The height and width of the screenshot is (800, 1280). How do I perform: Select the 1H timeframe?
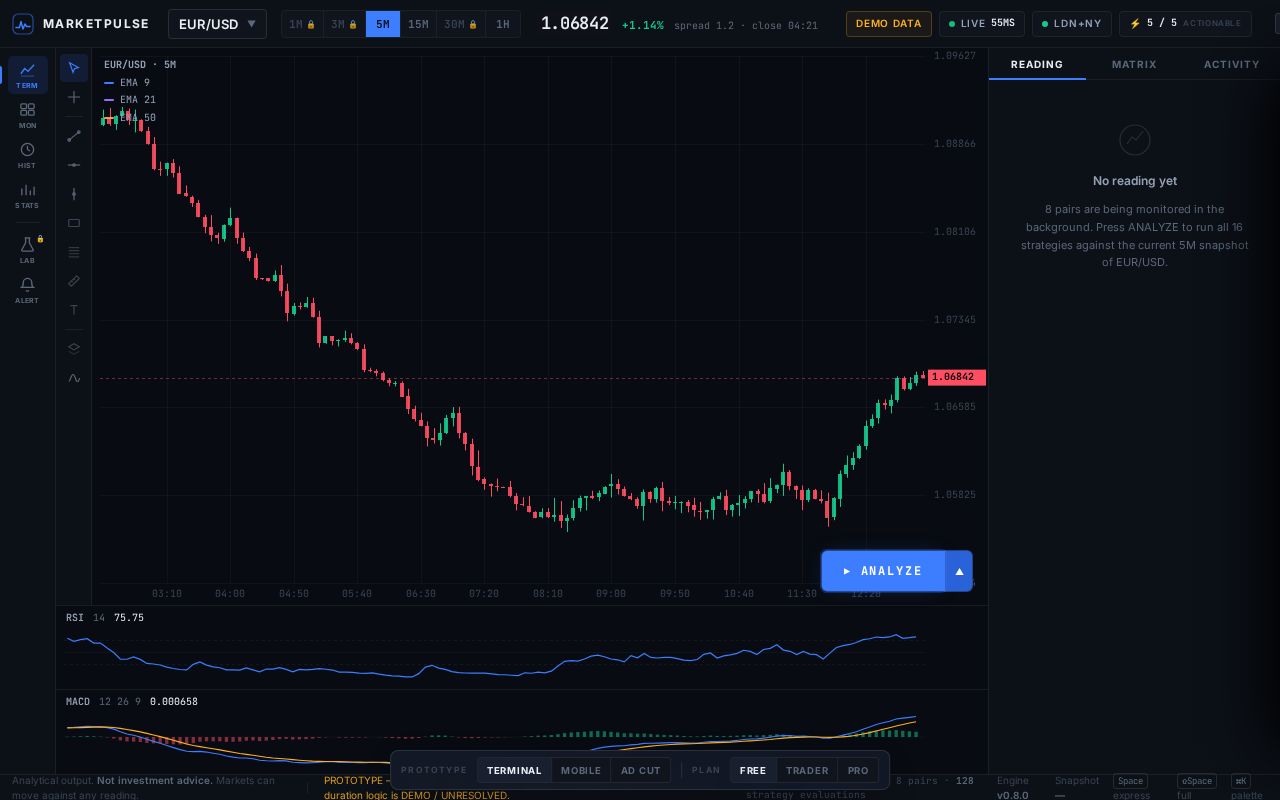tap(503, 24)
